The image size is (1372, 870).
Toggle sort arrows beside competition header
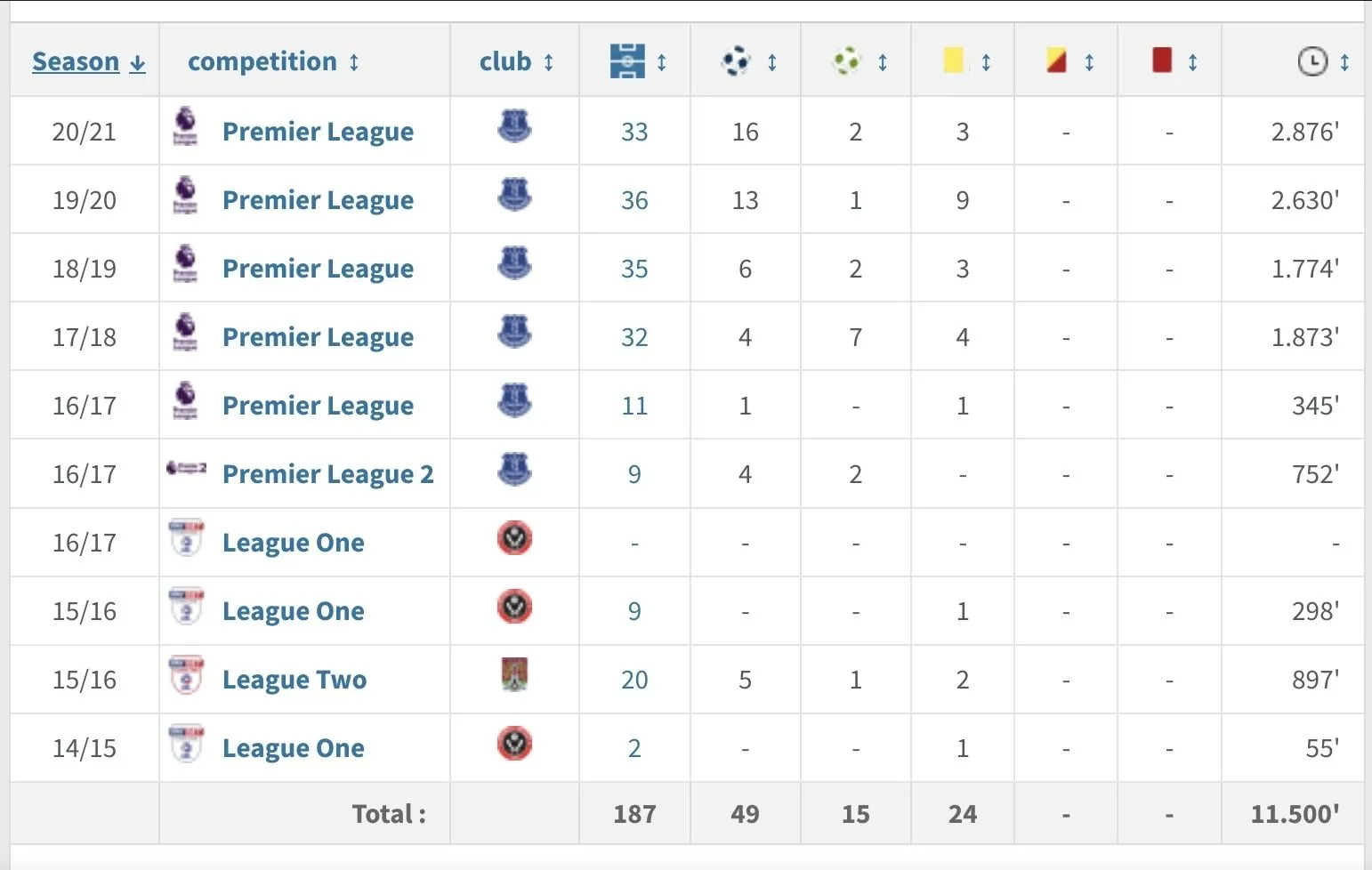[354, 62]
